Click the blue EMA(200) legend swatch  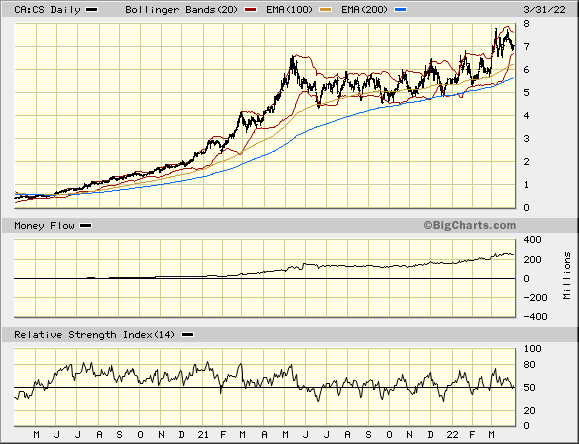[401, 10]
